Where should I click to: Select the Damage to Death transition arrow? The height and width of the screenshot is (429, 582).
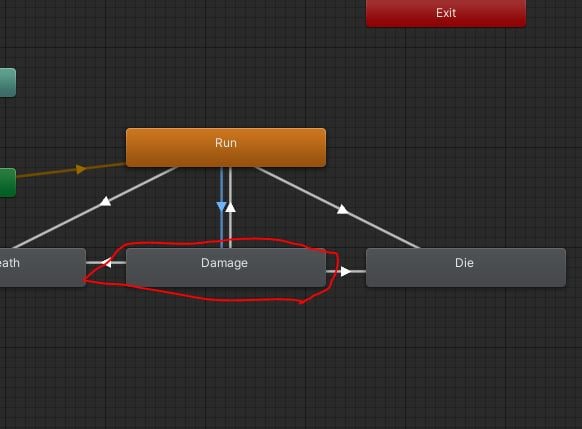[106, 263]
